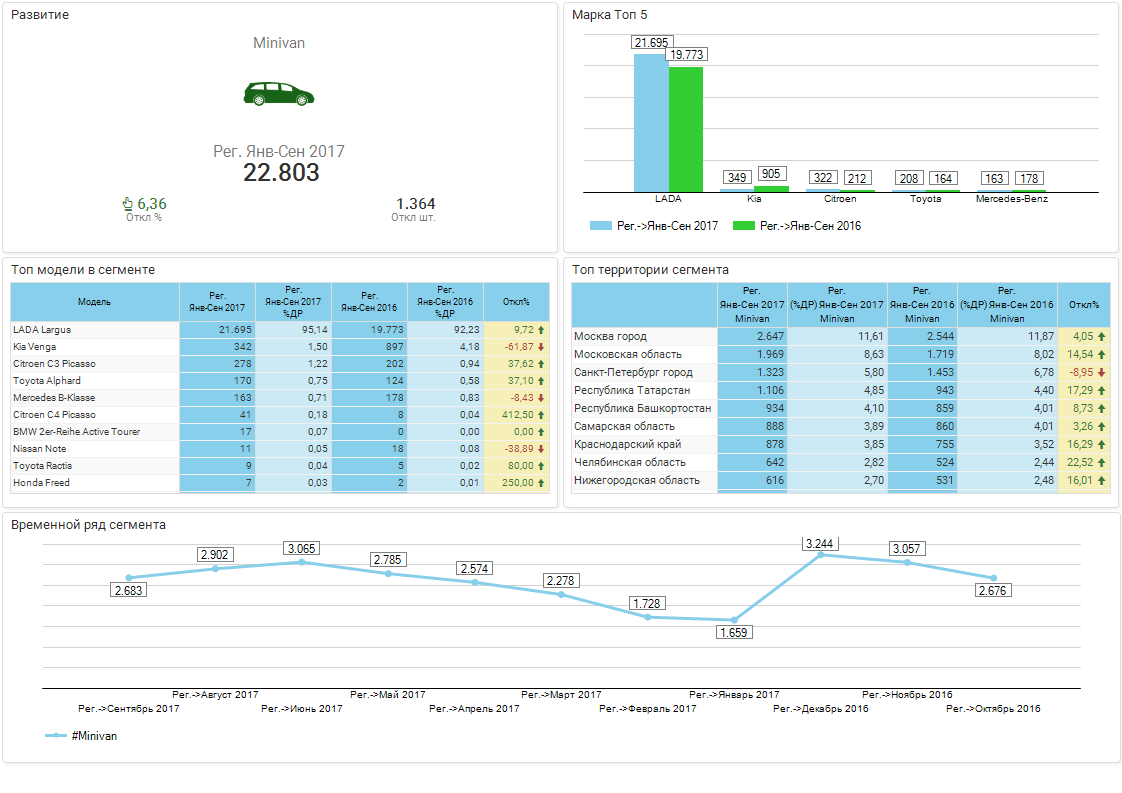Viewport: 1122px width, 793px height.
Task: Click the Откл% header in models table
Action: (516, 302)
